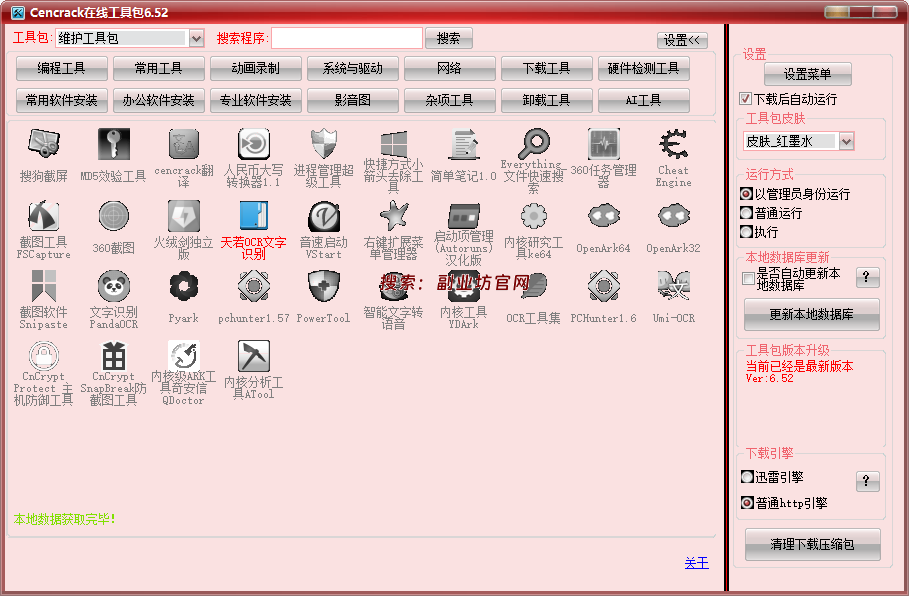909x596 pixels.
Task: Launch the 搜狗截屏 tool icon
Action: point(43,144)
